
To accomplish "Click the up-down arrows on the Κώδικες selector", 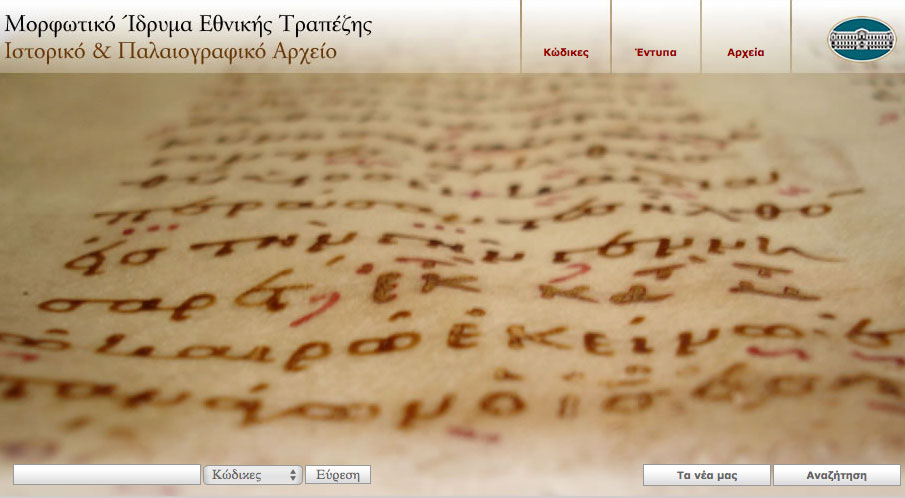I will [x=293, y=475].
